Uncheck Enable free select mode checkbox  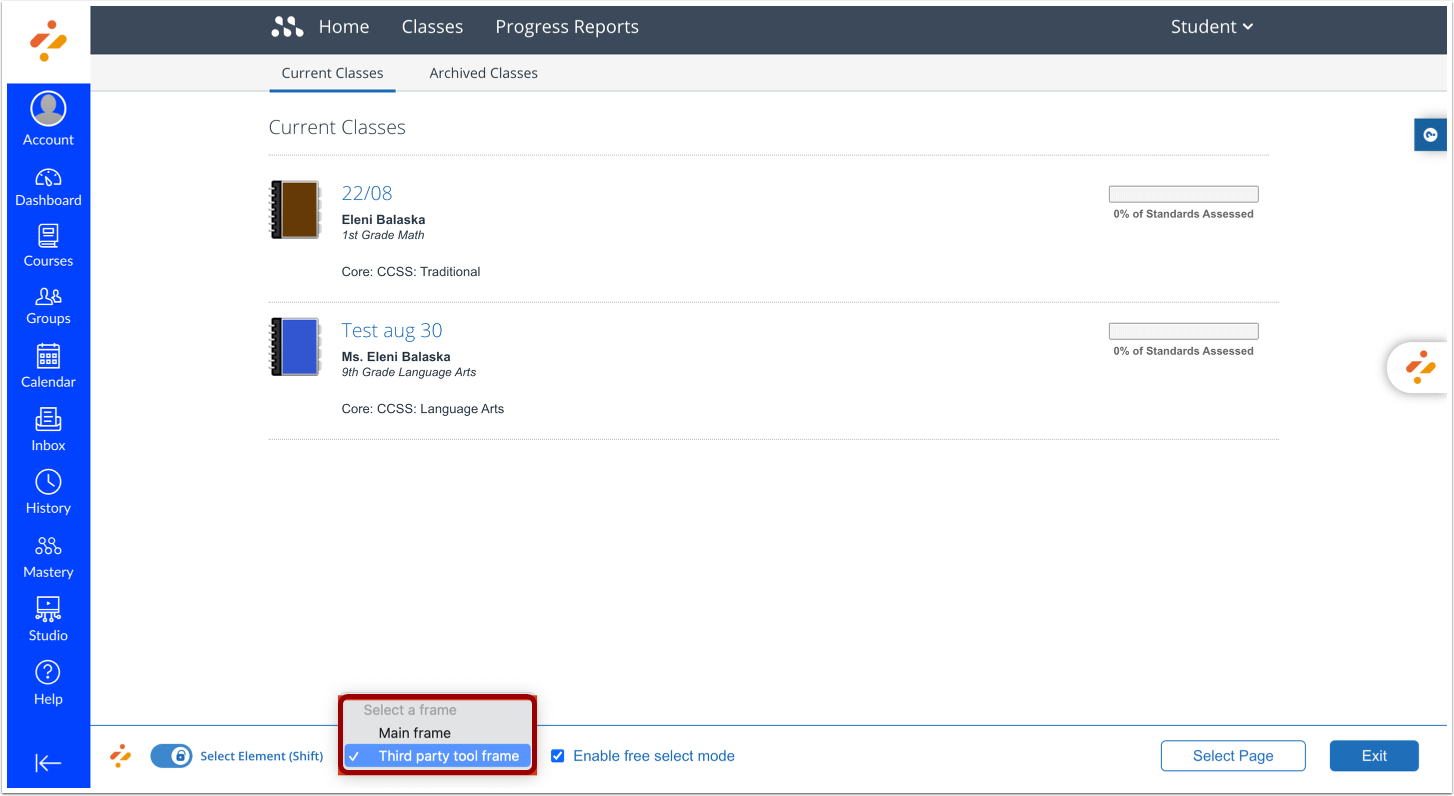click(x=558, y=756)
